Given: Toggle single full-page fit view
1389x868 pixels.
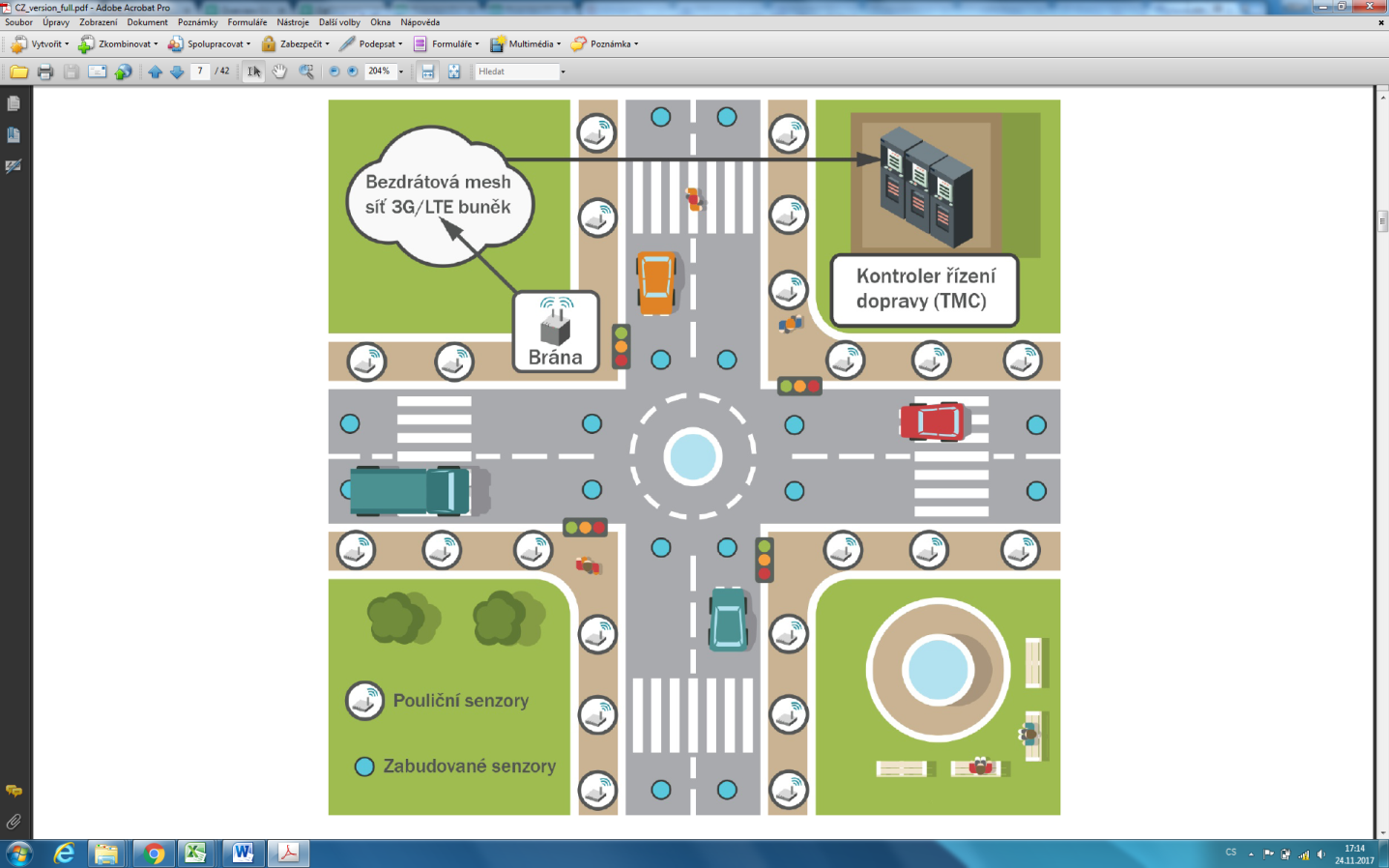Looking at the screenshot, I should (453, 72).
